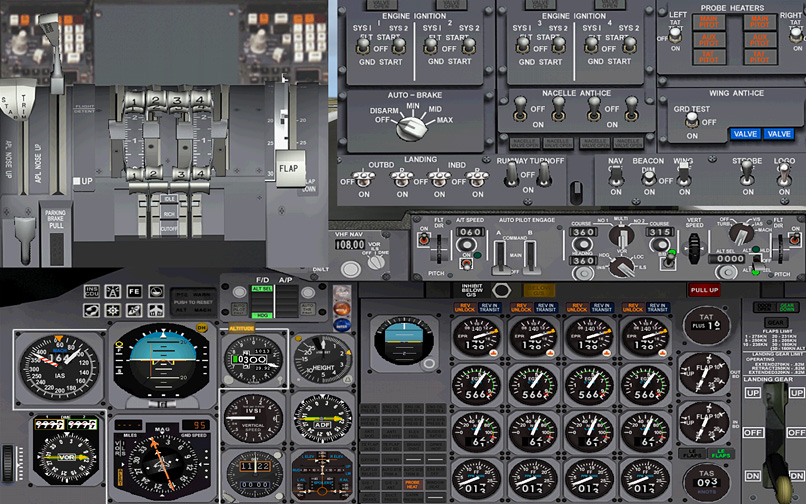Click the FE flight engineer panel icon
The height and width of the screenshot is (504, 806).
tap(135, 292)
